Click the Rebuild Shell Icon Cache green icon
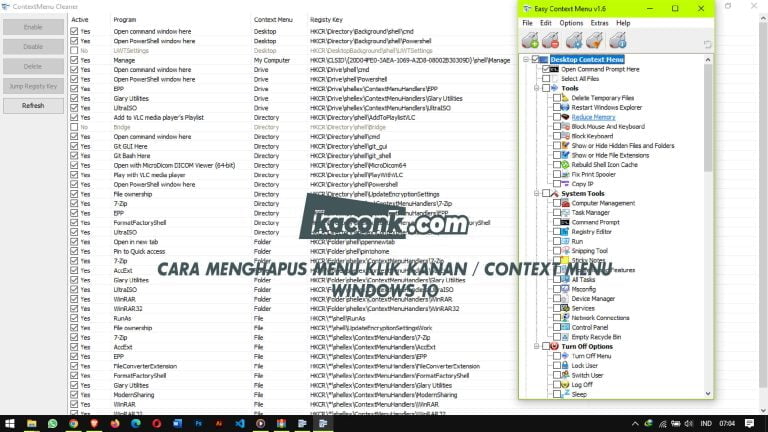The image size is (768, 432). [x=565, y=165]
